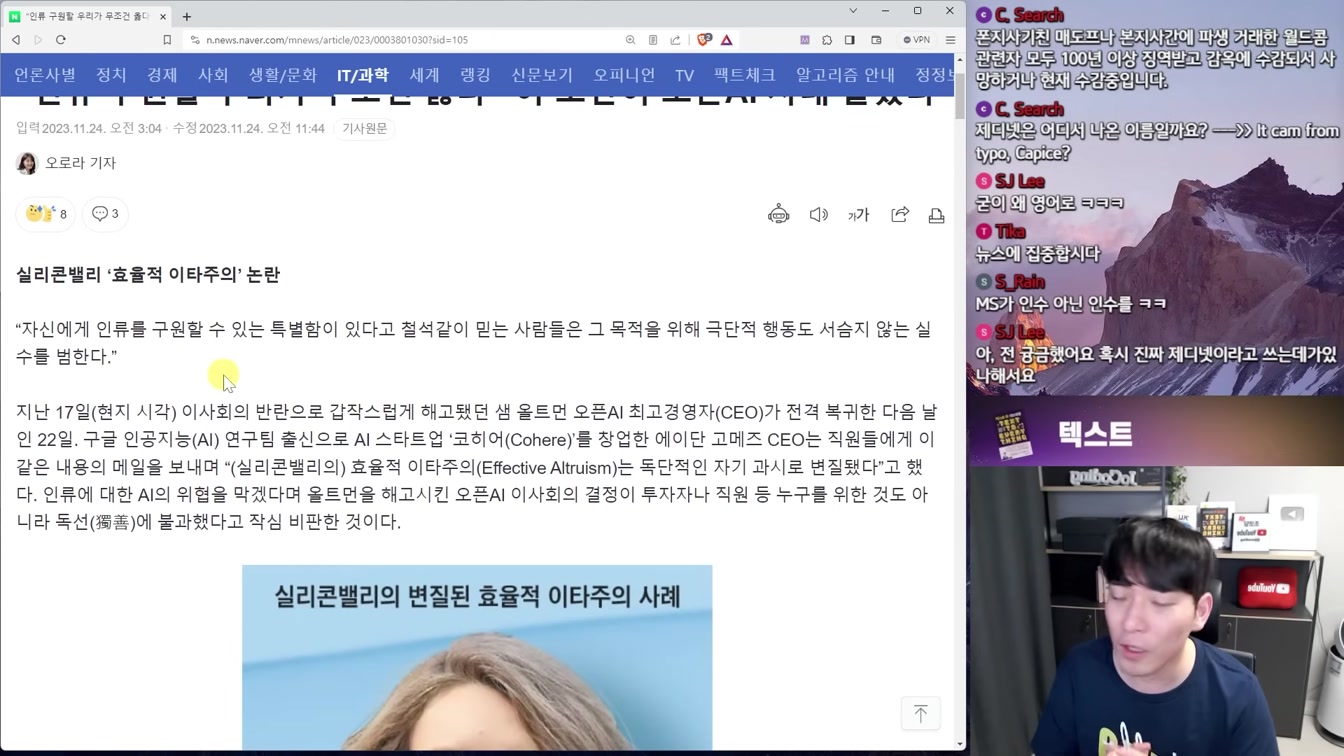Open the 신문보기 section
The height and width of the screenshot is (756, 1344).
pyautogui.click(x=542, y=75)
